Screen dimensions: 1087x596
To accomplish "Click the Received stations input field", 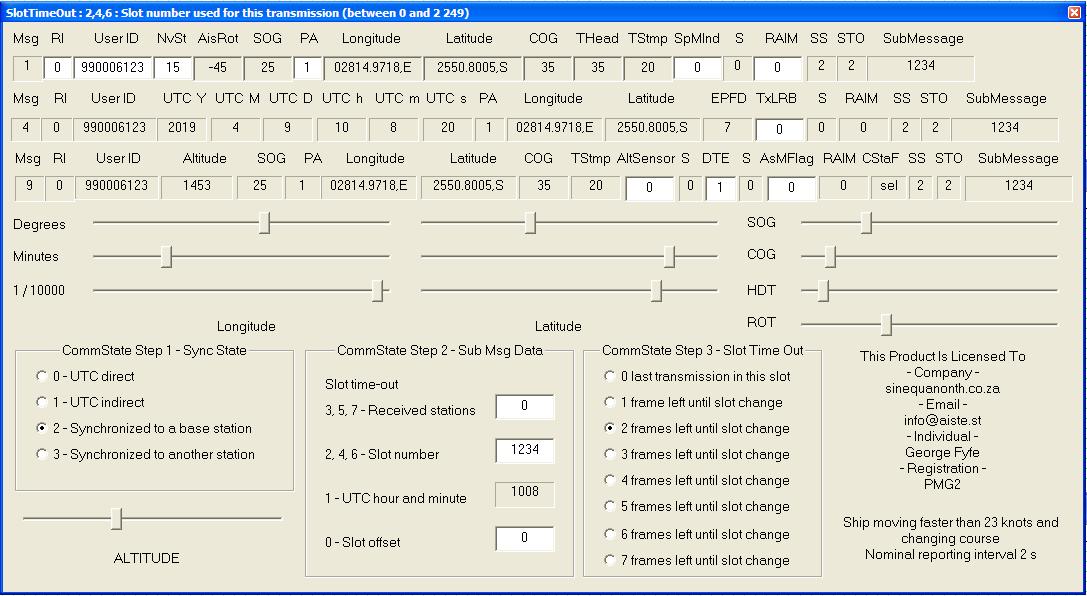I will tap(524, 407).
